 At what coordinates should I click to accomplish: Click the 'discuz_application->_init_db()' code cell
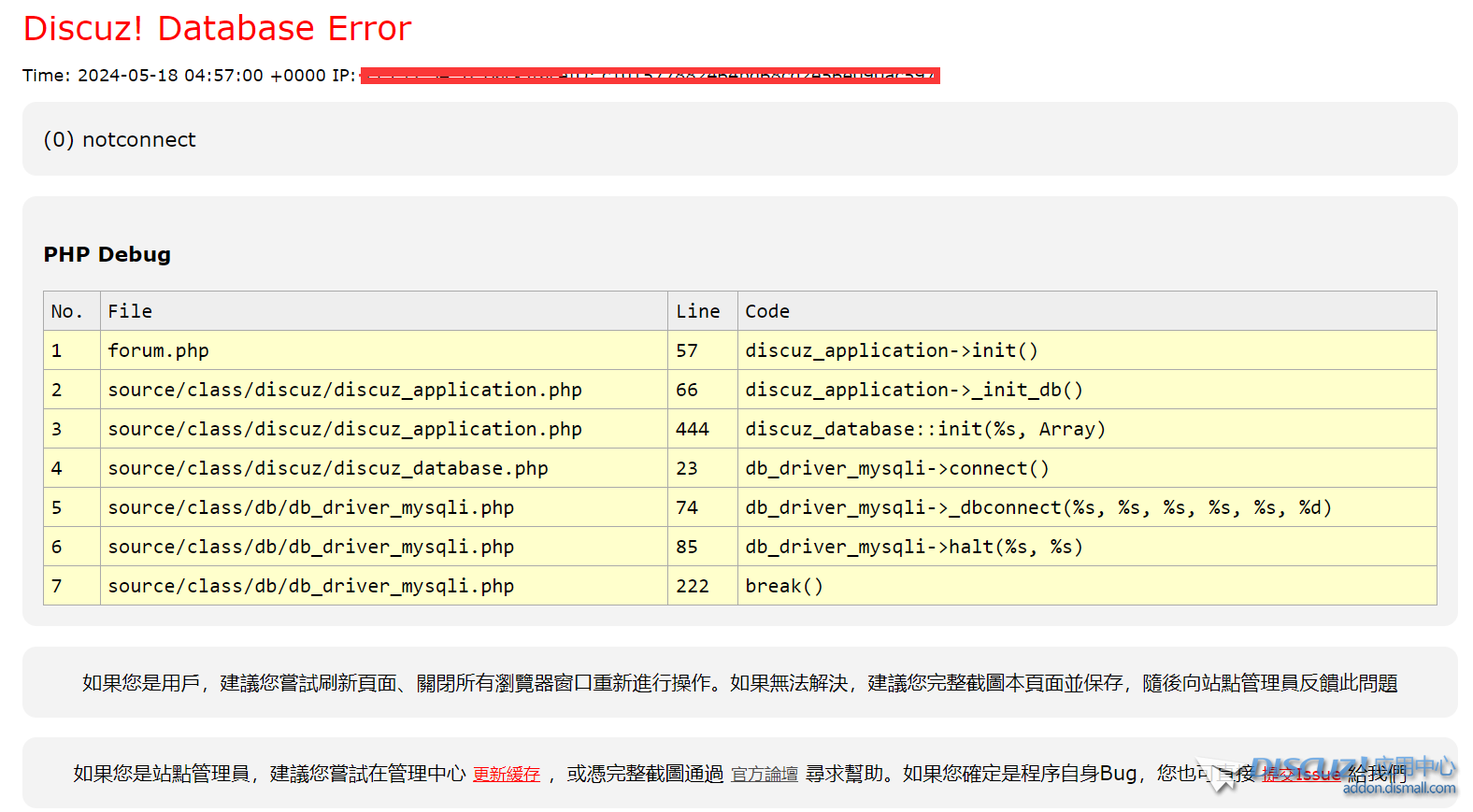(1087, 390)
